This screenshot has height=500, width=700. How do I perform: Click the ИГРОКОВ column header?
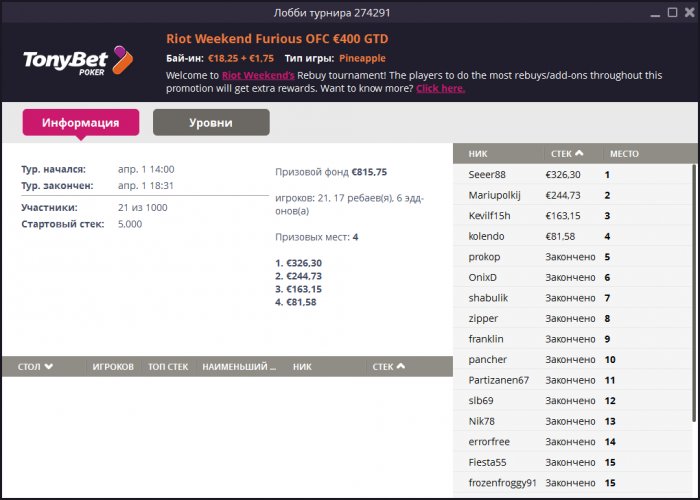pos(113,367)
